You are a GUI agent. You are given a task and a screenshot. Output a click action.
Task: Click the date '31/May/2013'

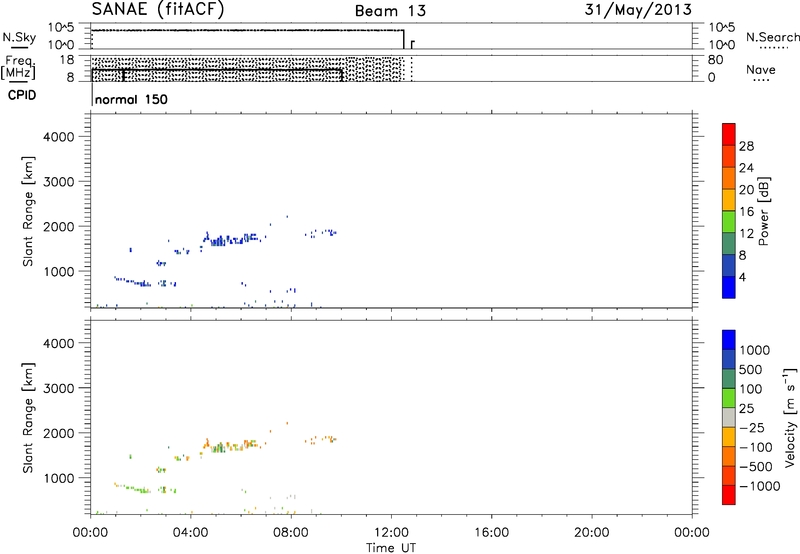tap(638, 9)
